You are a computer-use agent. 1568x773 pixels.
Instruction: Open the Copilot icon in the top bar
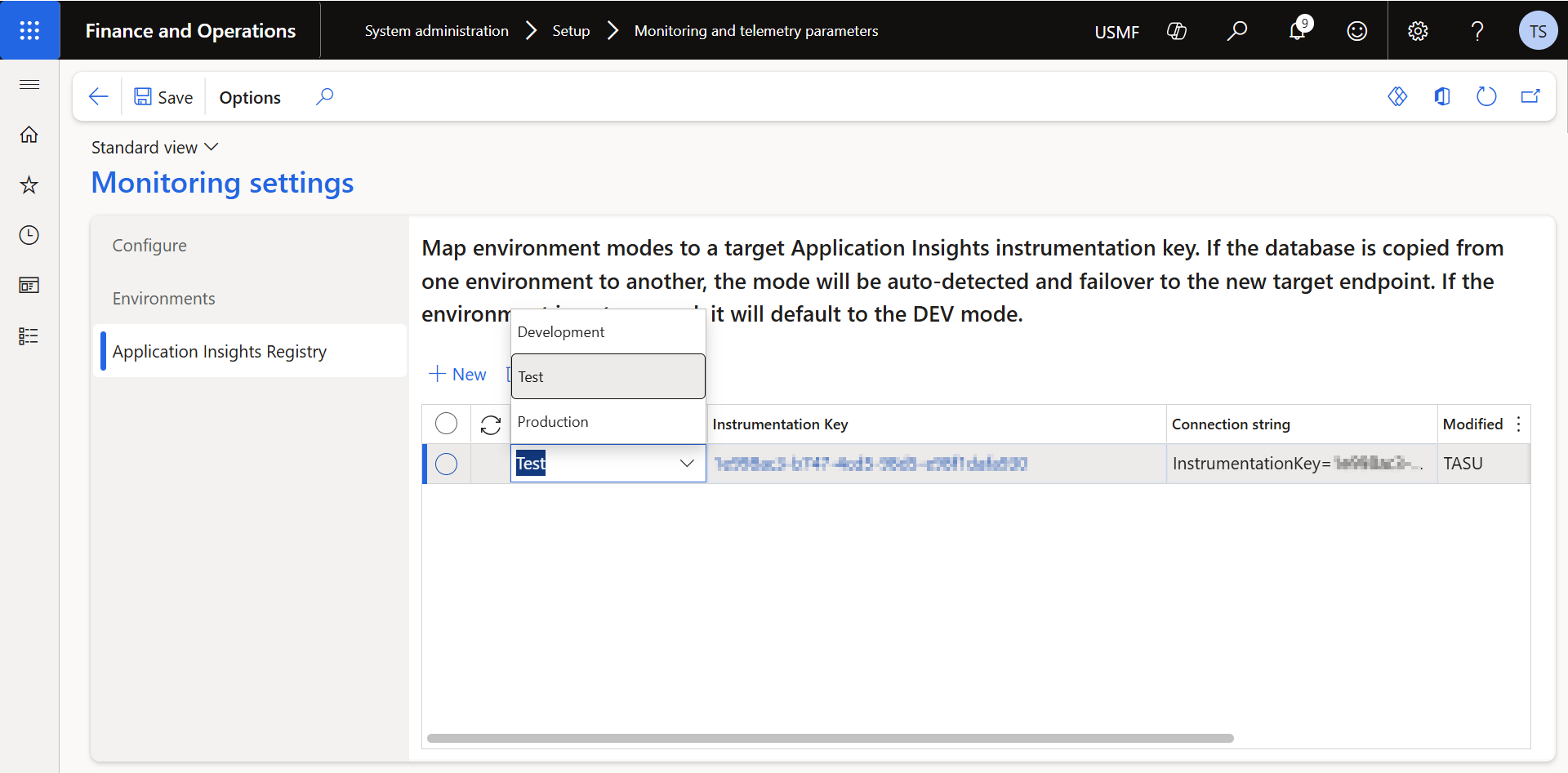click(x=1177, y=31)
